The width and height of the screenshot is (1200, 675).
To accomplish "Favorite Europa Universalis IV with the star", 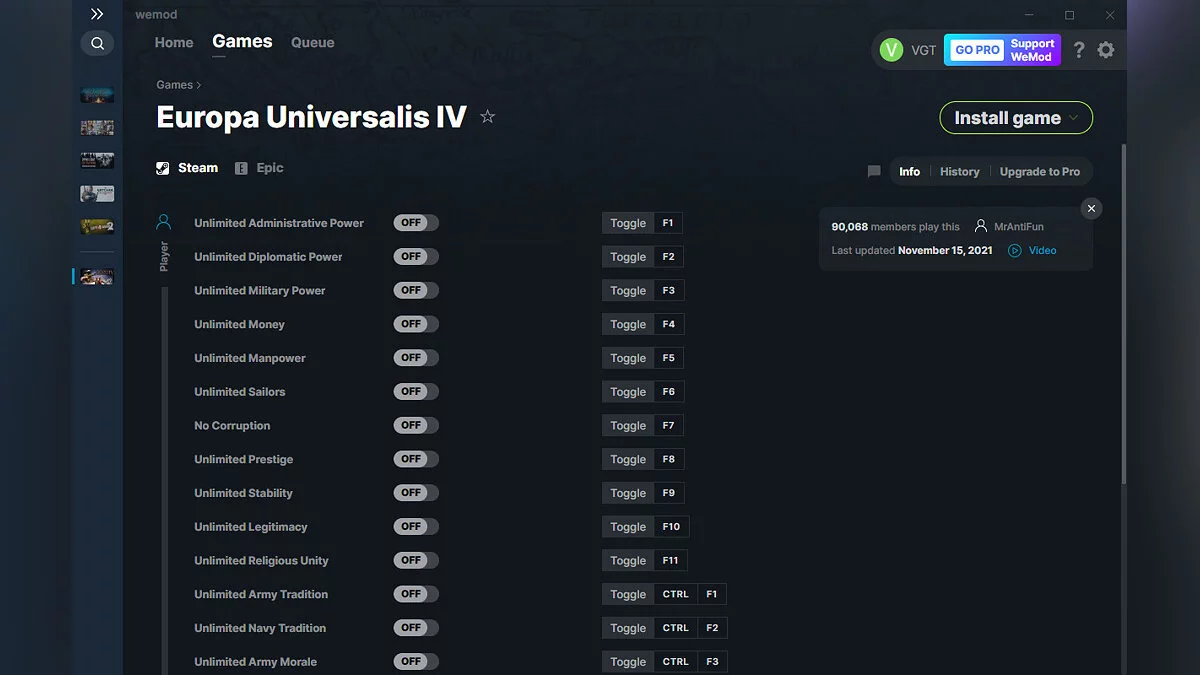I will pyautogui.click(x=488, y=116).
